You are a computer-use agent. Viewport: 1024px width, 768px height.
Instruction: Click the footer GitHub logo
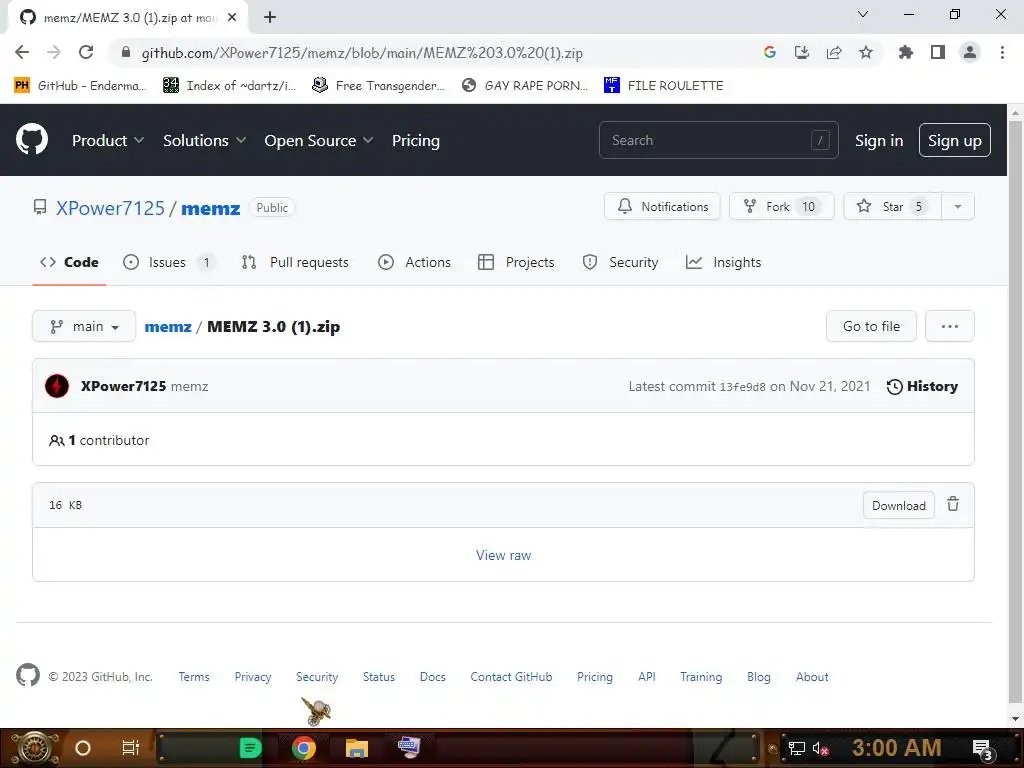(28, 676)
